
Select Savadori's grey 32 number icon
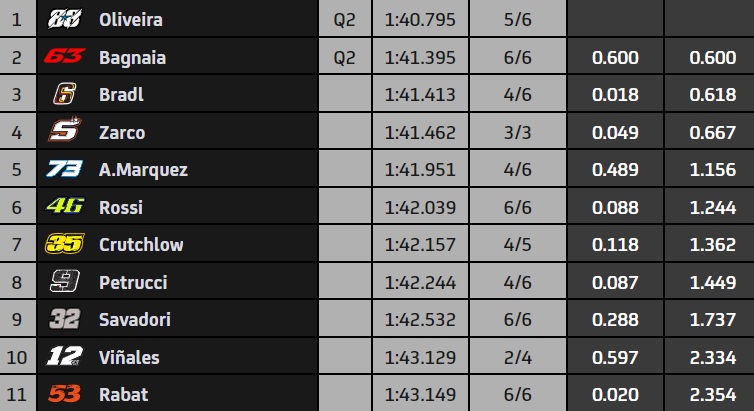[x=64, y=319]
